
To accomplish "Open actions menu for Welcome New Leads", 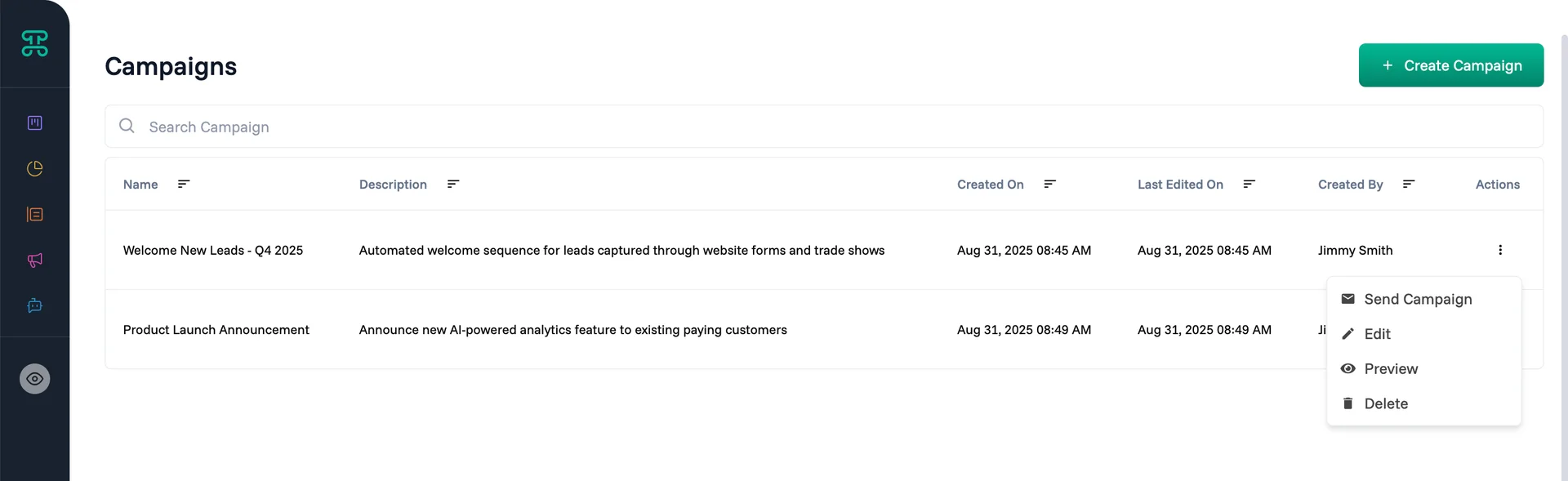I will 1499,250.
